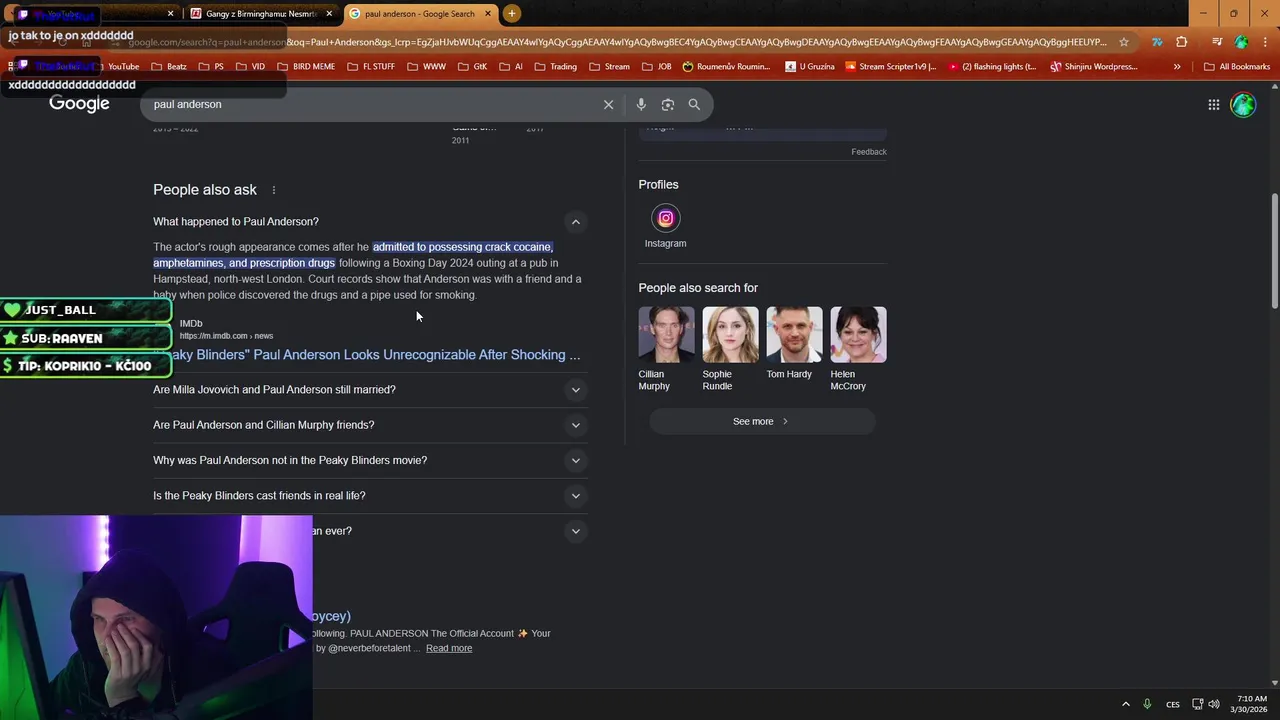This screenshot has height=720, width=1280.
Task: Show more bookmarks with the chevron
Action: pos(1177,67)
